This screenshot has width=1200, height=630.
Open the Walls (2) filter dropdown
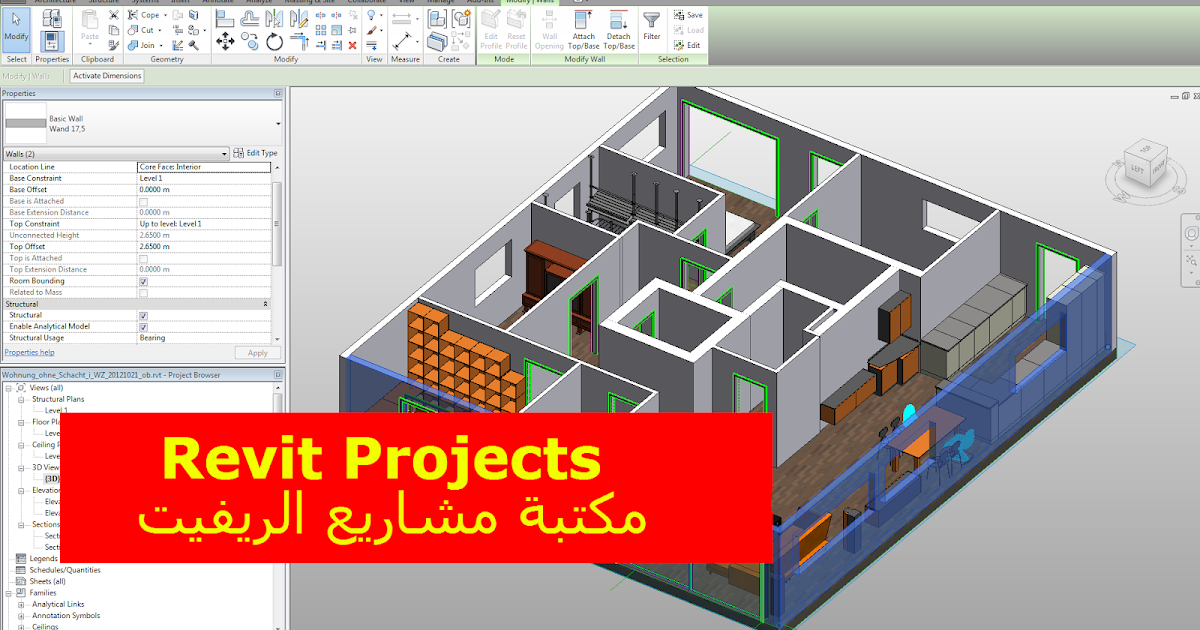point(223,153)
